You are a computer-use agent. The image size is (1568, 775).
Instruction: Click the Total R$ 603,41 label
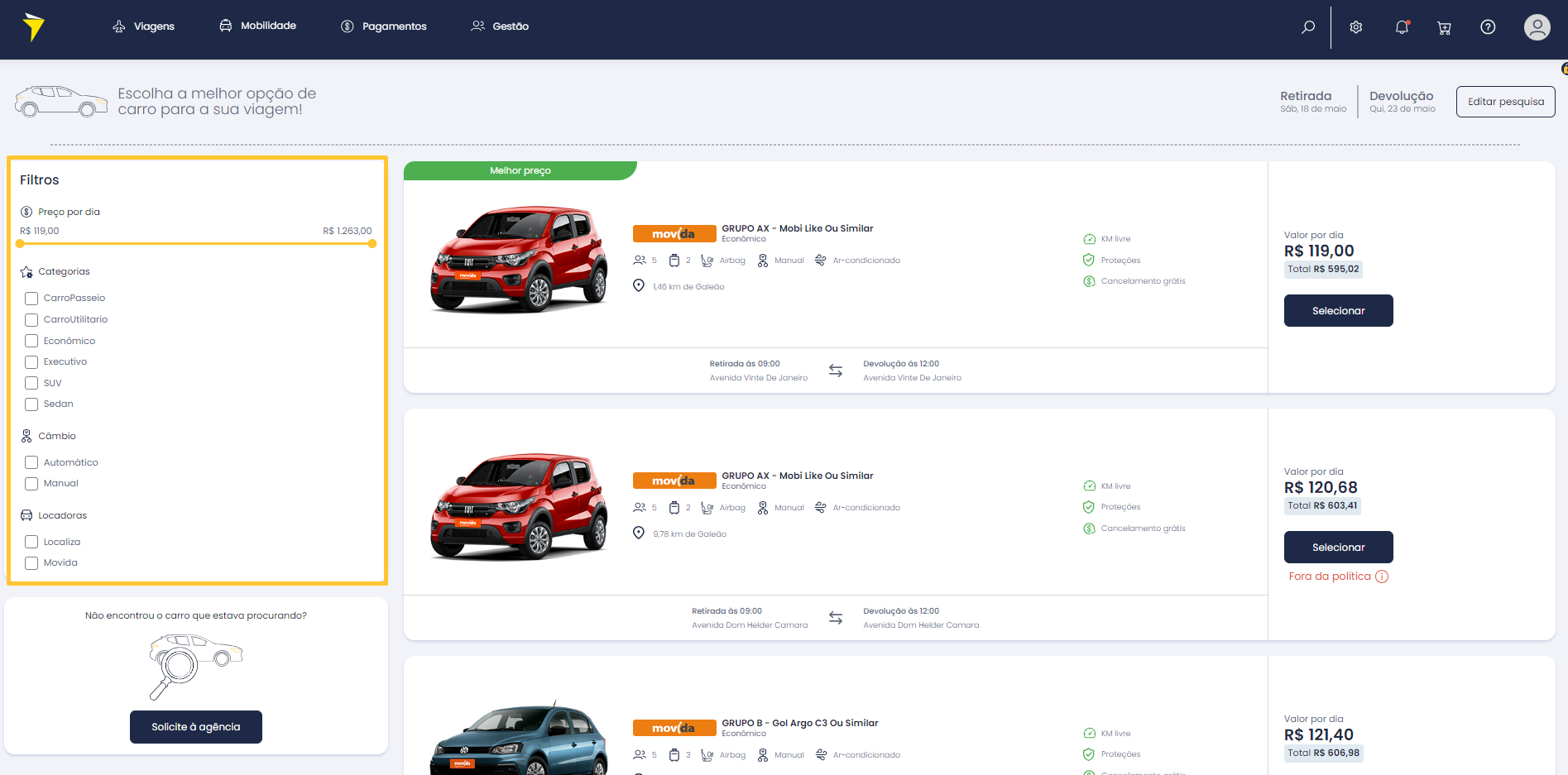[1322, 505]
